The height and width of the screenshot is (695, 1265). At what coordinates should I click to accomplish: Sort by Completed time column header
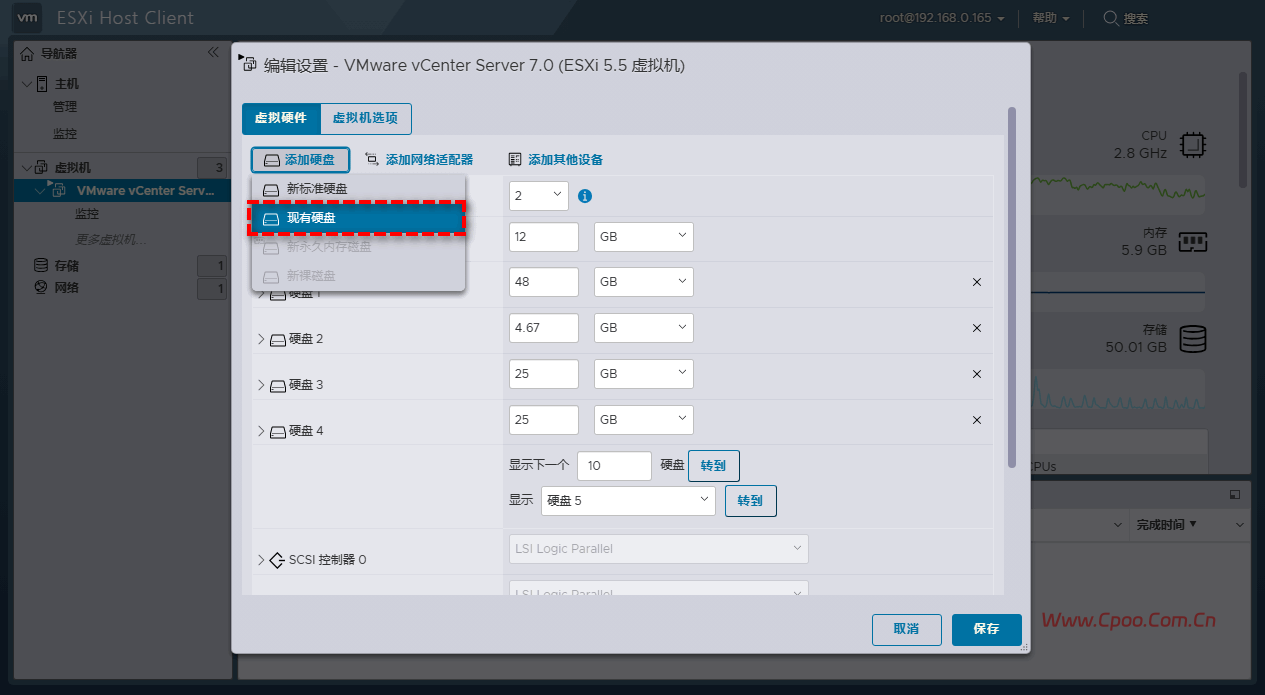tap(1166, 524)
